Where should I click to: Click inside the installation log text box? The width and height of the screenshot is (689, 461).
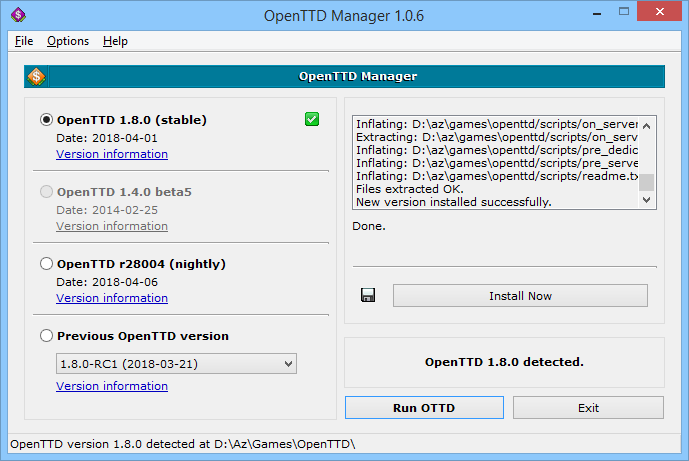coord(495,162)
